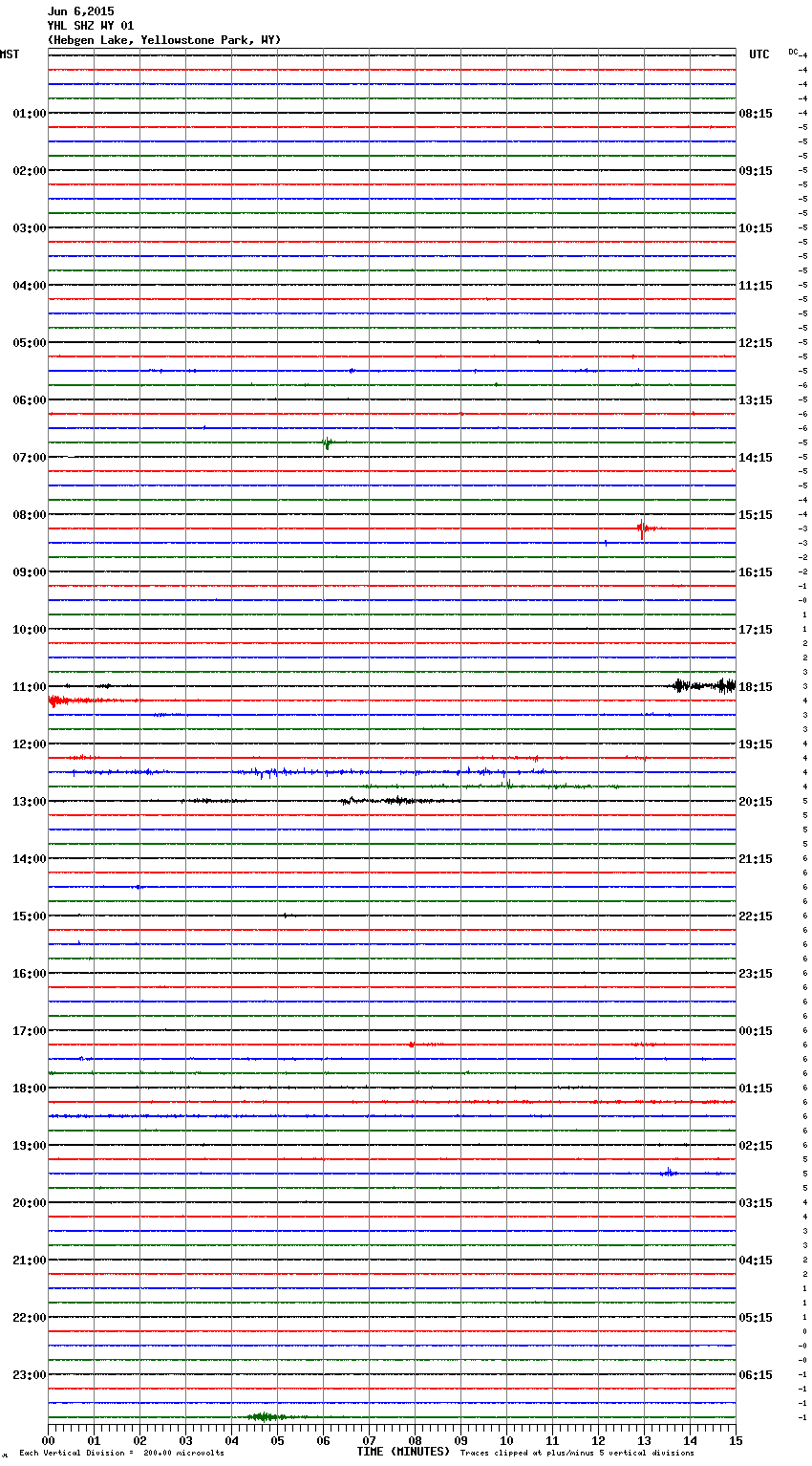
Task: Click minute "00" on the bottom axis
Action: point(48,1440)
